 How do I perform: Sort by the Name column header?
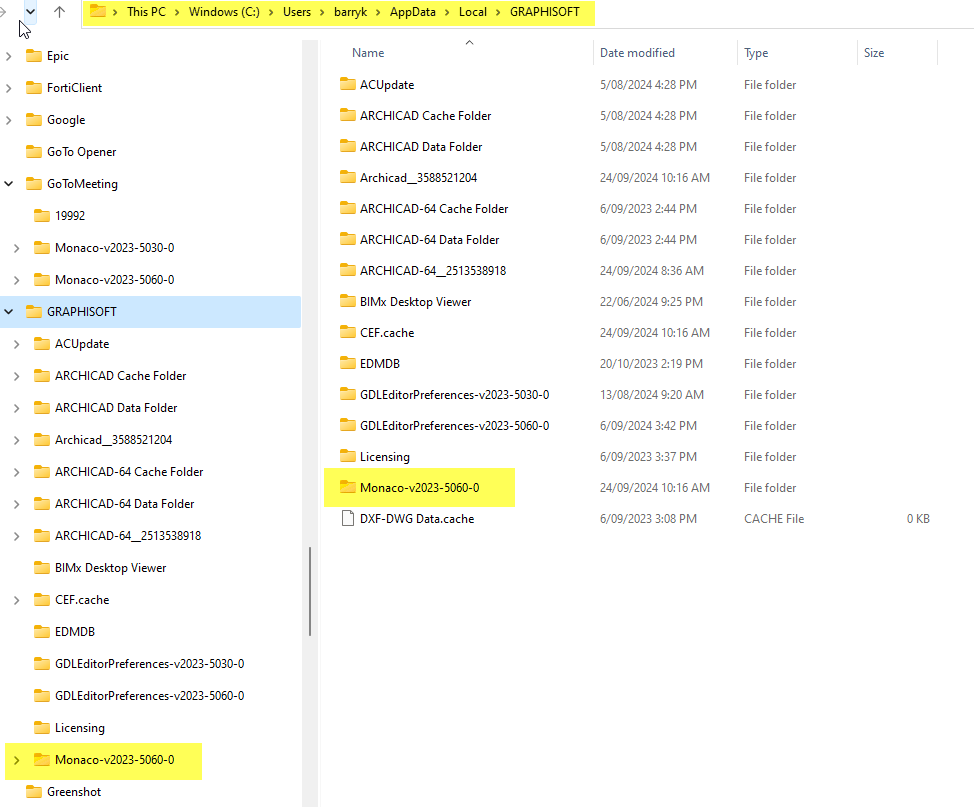click(x=368, y=53)
